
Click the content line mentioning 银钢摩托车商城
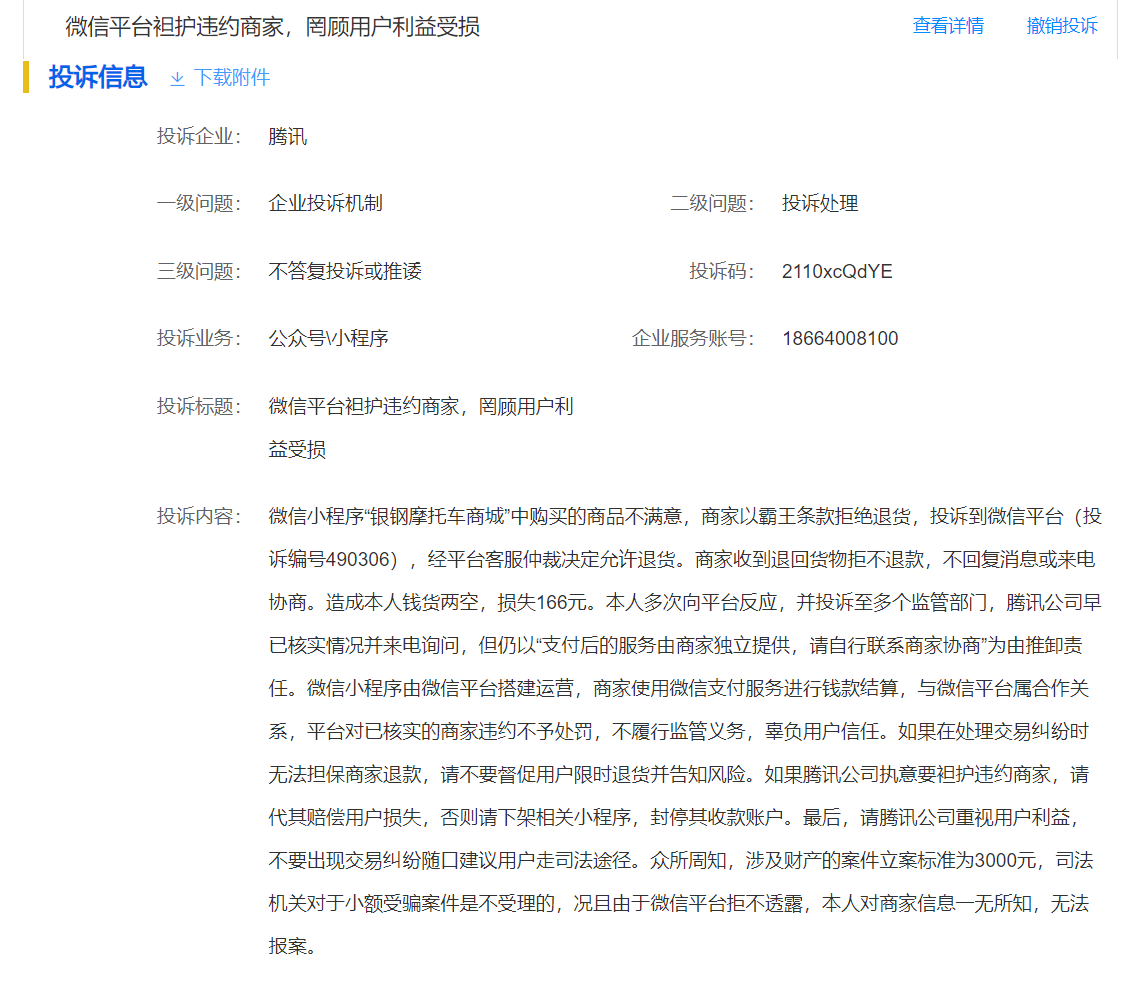point(685,517)
